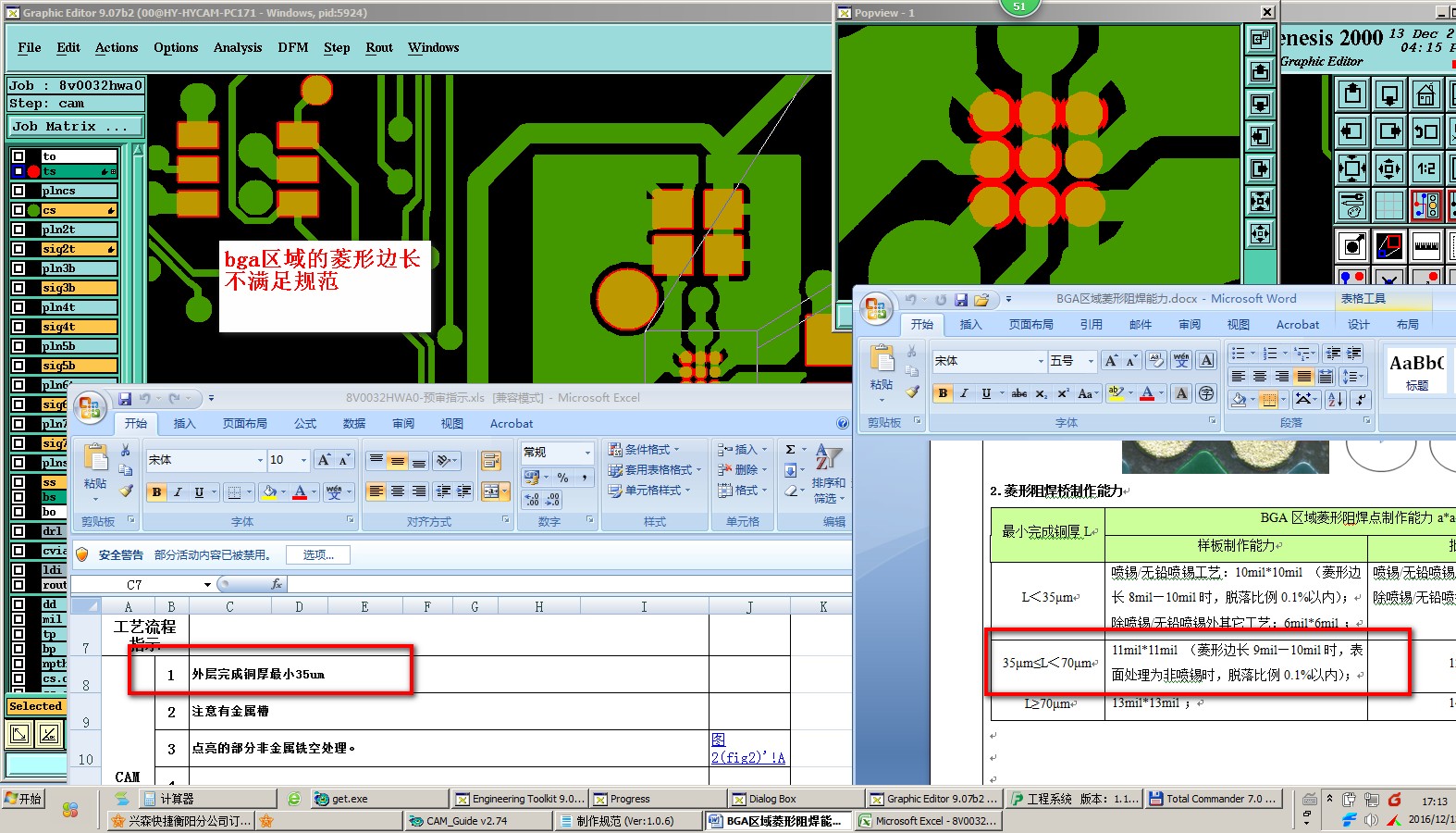Viewport: 1456px width, 833px height.
Task: Click the Excel Office button orb
Action: (x=90, y=407)
